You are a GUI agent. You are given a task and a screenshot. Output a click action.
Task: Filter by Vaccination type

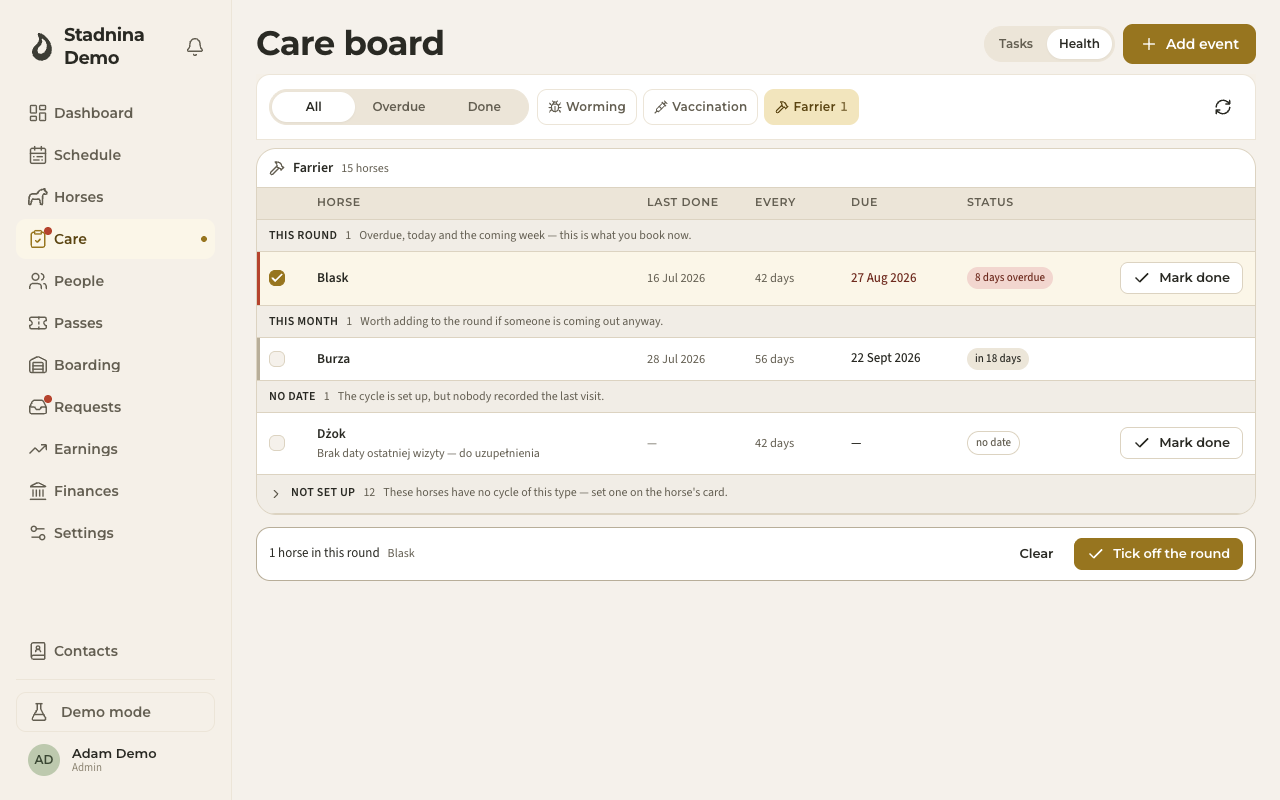click(x=700, y=107)
